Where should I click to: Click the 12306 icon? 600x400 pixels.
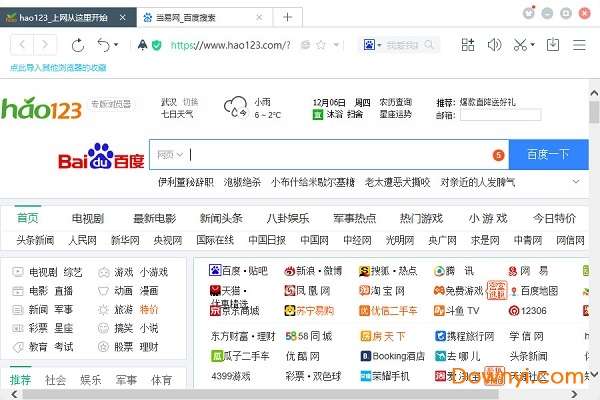pos(514,310)
